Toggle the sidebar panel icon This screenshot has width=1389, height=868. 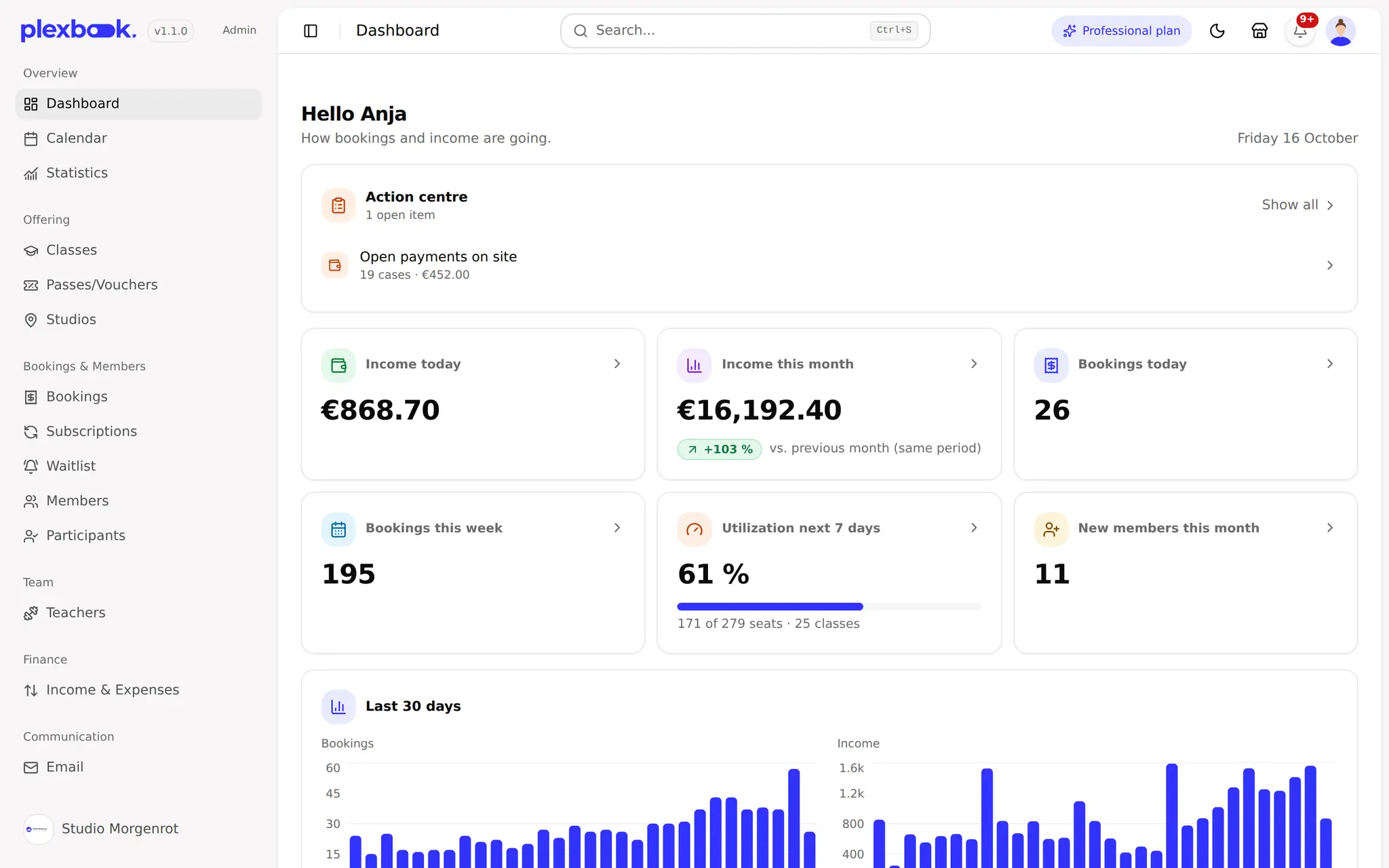pos(311,31)
